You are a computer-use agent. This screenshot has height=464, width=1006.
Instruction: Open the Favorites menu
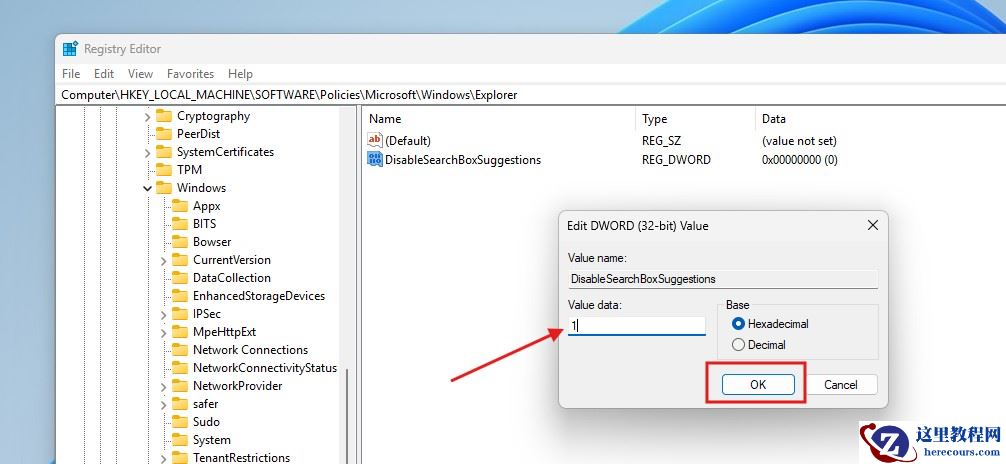pyautogui.click(x=191, y=74)
